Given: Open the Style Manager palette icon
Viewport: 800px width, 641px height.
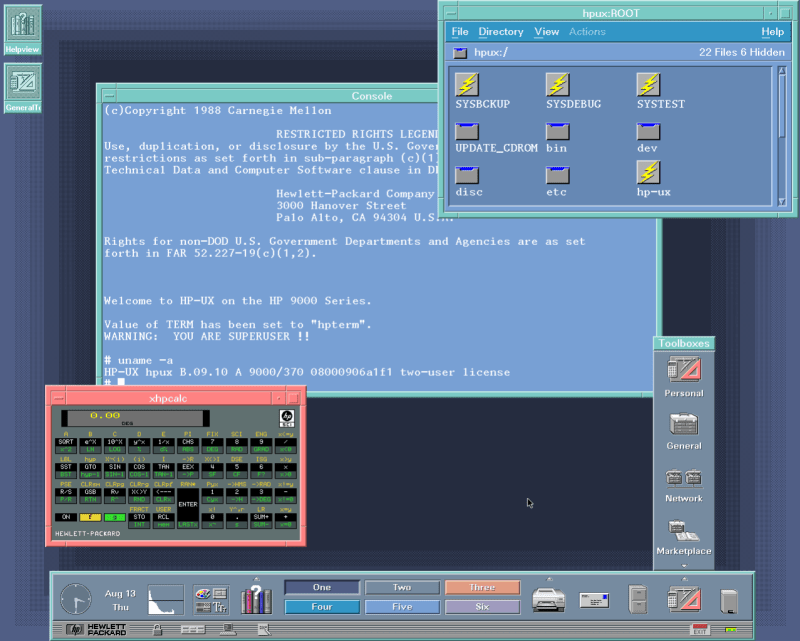Looking at the screenshot, I should pyautogui.click(x=211, y=599).
